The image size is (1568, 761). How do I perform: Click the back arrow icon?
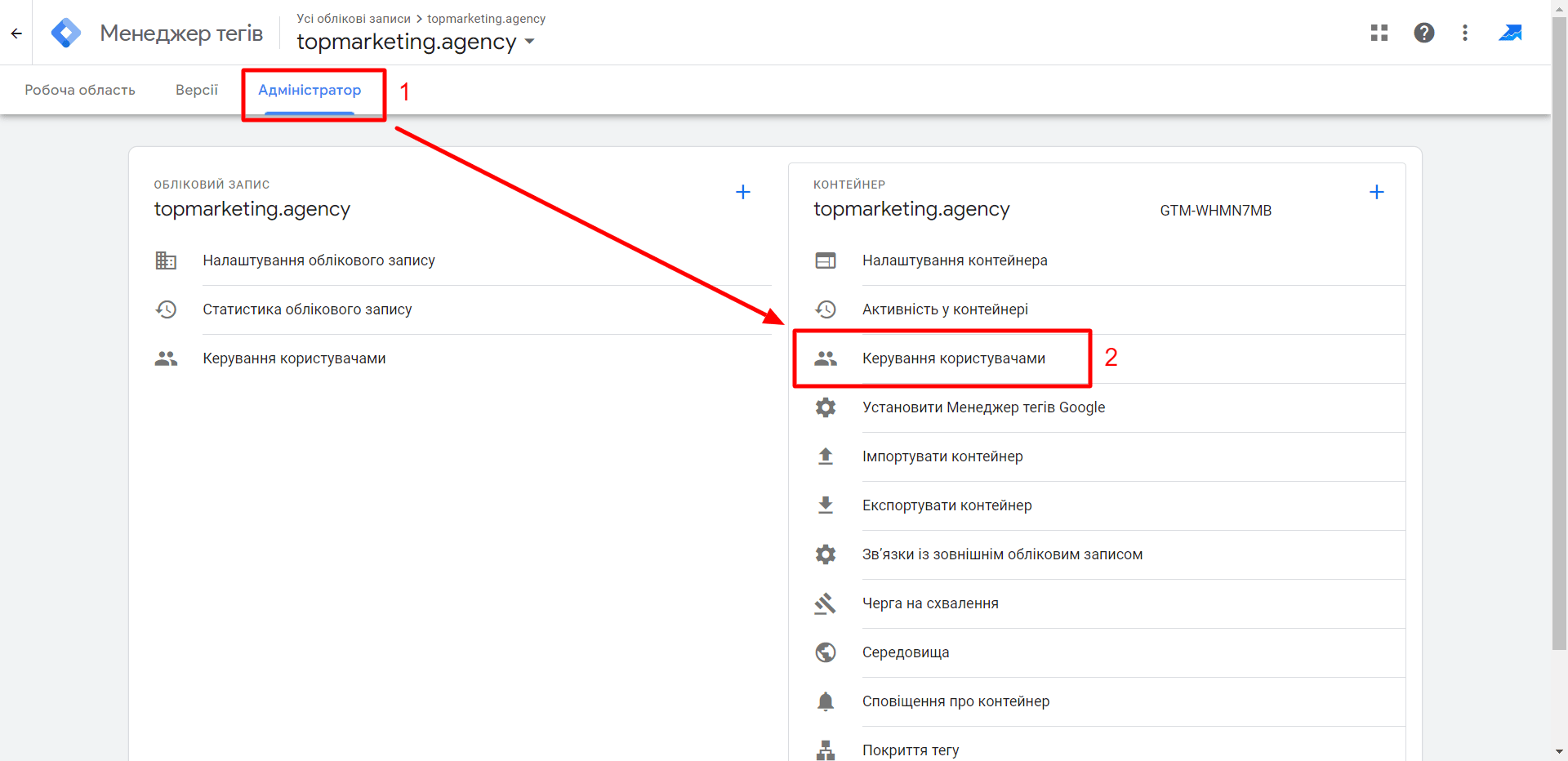[x=16, y=33]
